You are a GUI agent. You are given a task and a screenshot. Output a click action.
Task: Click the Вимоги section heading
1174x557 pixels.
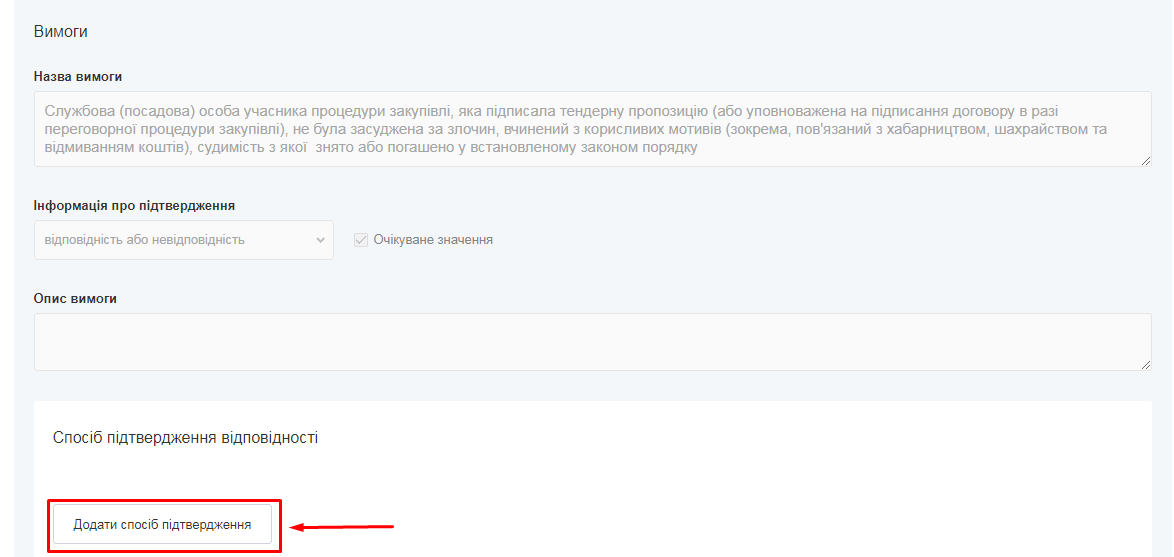(61, 32)
